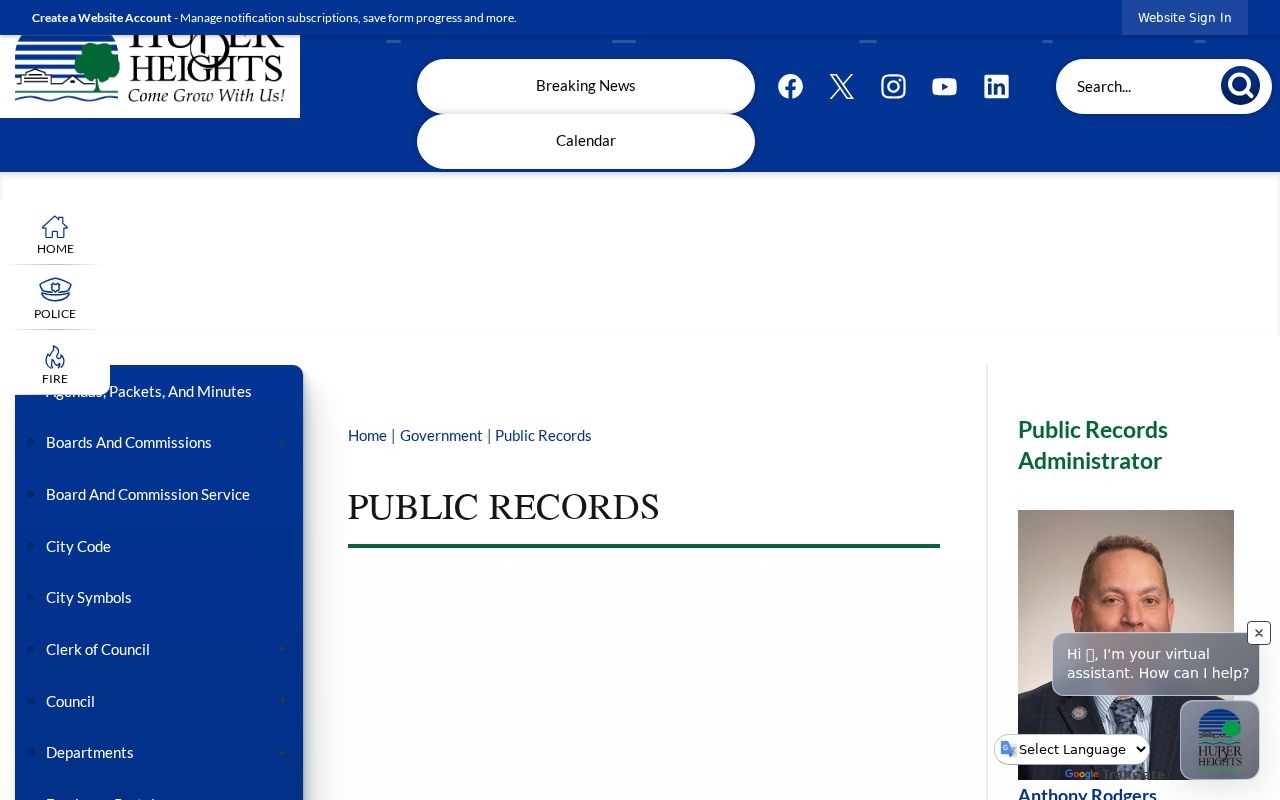Go to Home breadcrumb link
1280x800 pixels.
[x=367, y=435]
